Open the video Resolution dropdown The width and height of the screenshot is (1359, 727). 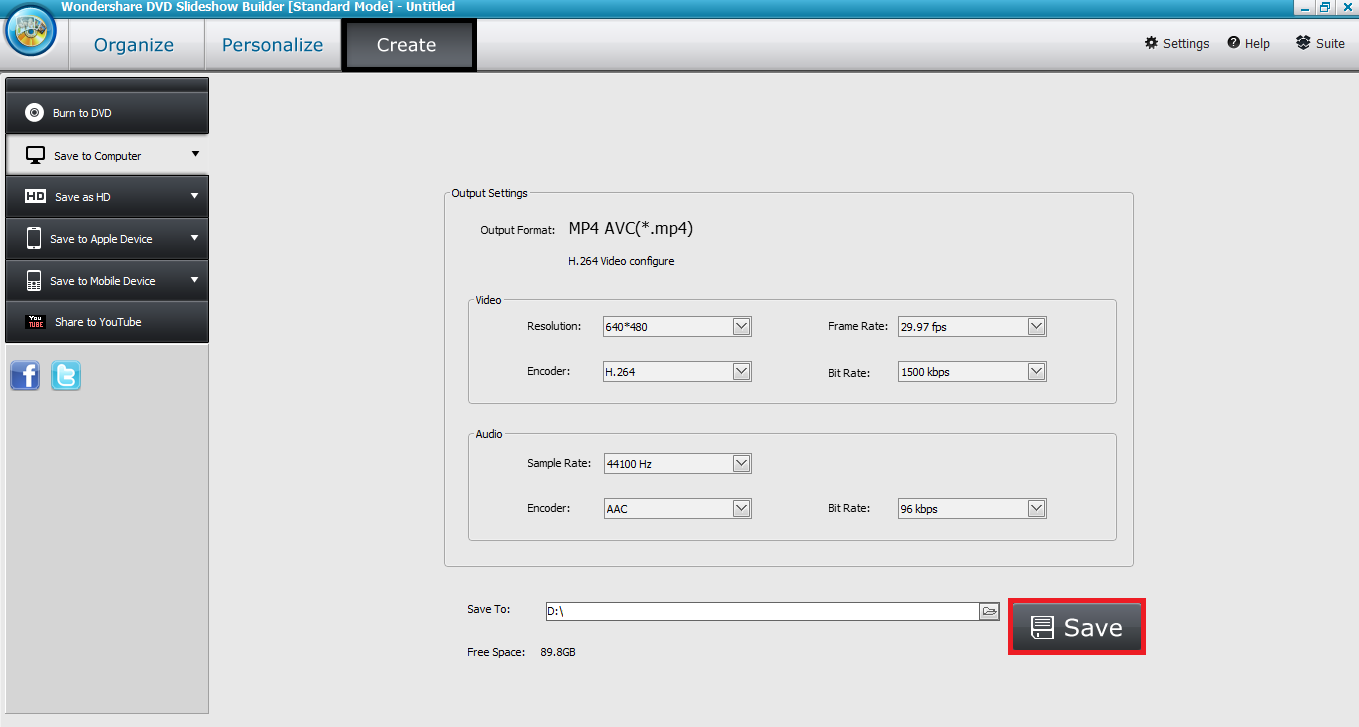click(x=677, y=326)
